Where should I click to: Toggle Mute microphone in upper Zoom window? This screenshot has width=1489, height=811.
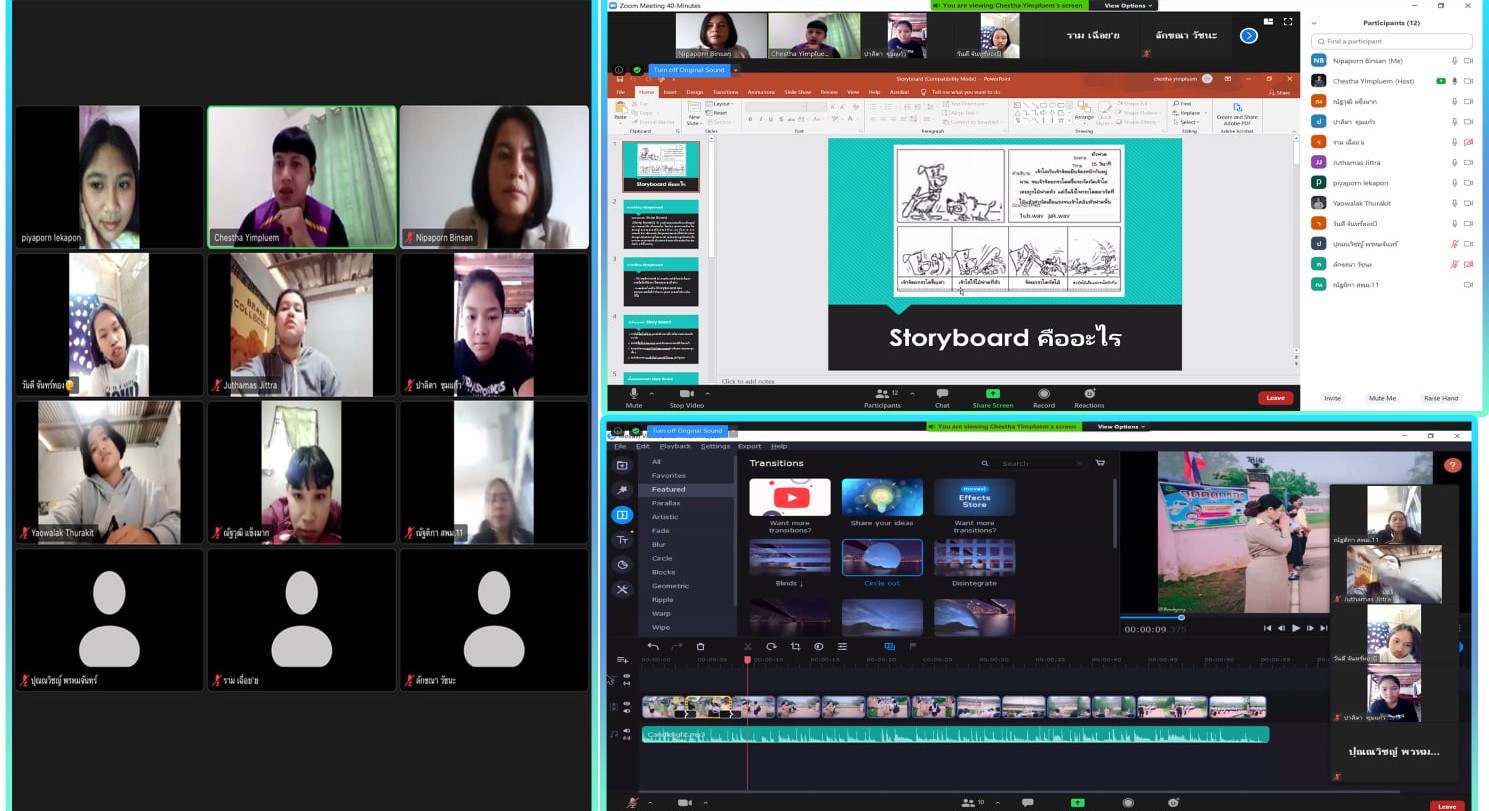(633, 394)
